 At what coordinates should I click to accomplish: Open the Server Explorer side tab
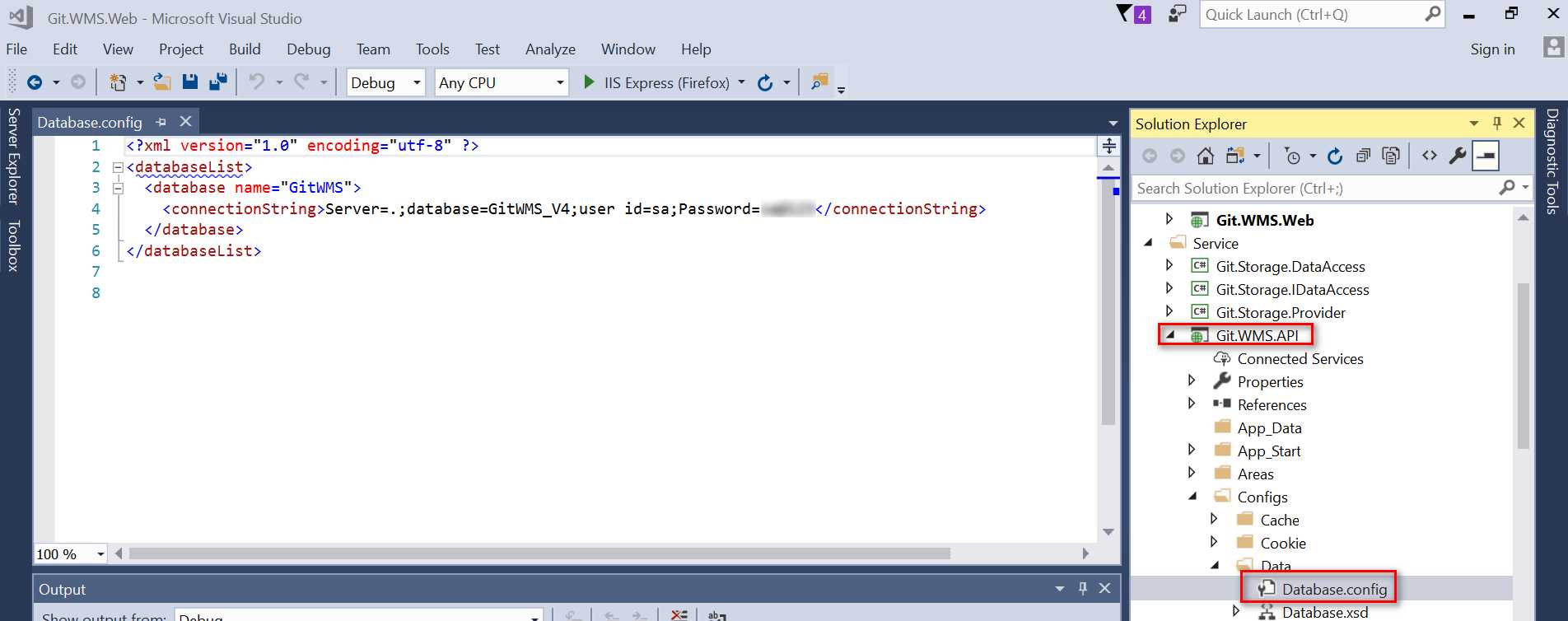(13, 156)
